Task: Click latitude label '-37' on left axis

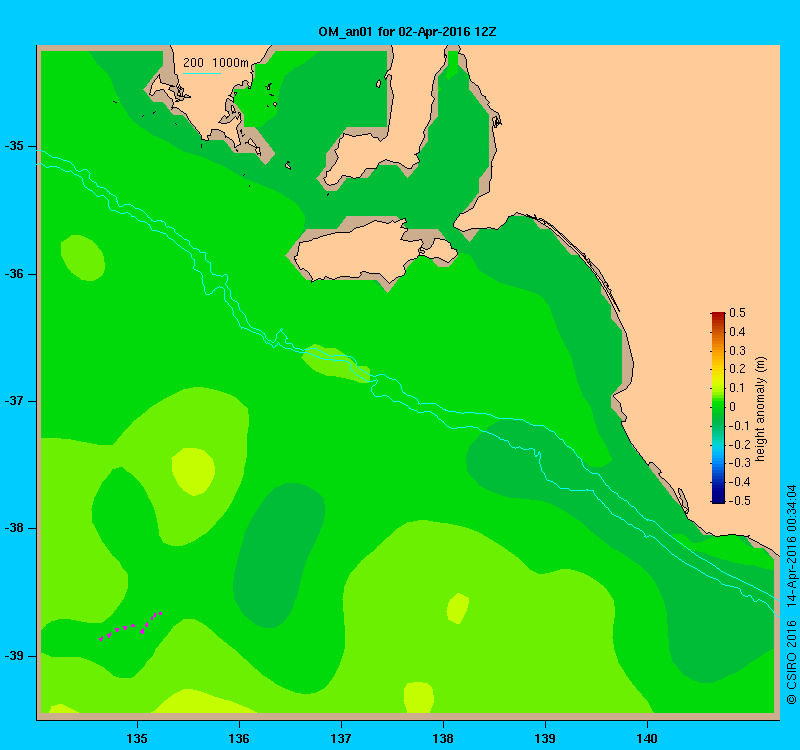Action: pyautogui.click(x=14, y=401)
